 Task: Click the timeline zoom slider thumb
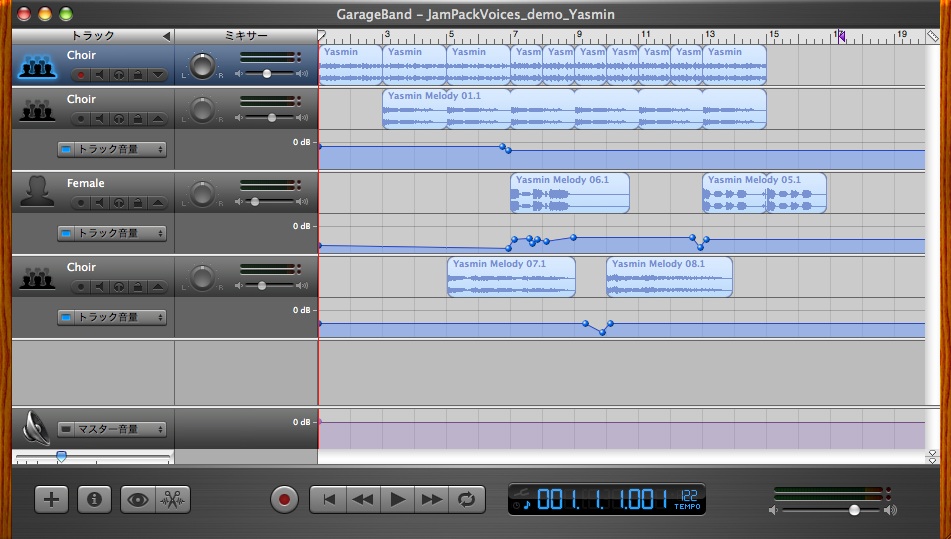[61, 456]
